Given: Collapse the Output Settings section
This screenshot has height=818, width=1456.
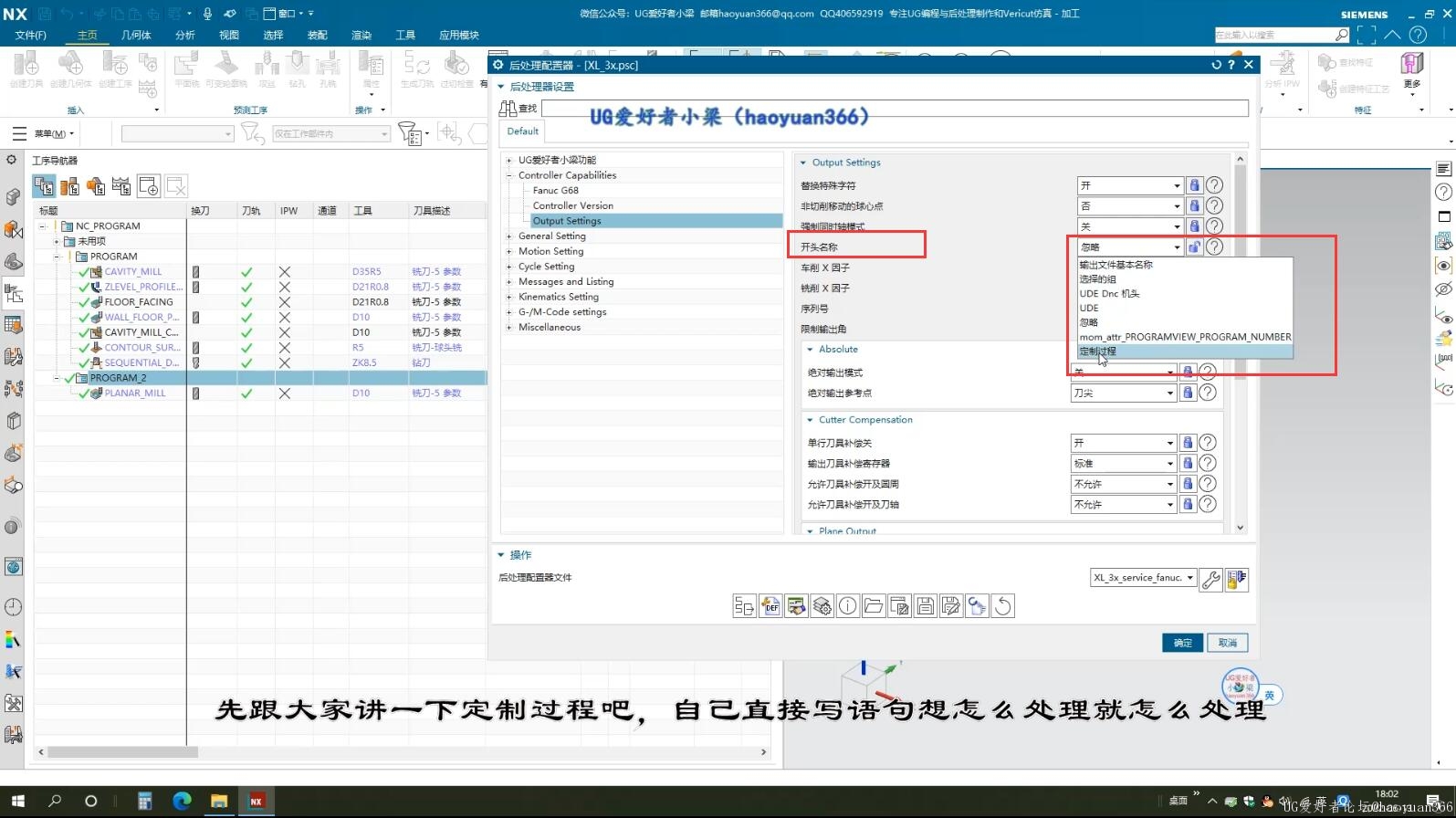Looking at the screenshot, I should point(803,163).
